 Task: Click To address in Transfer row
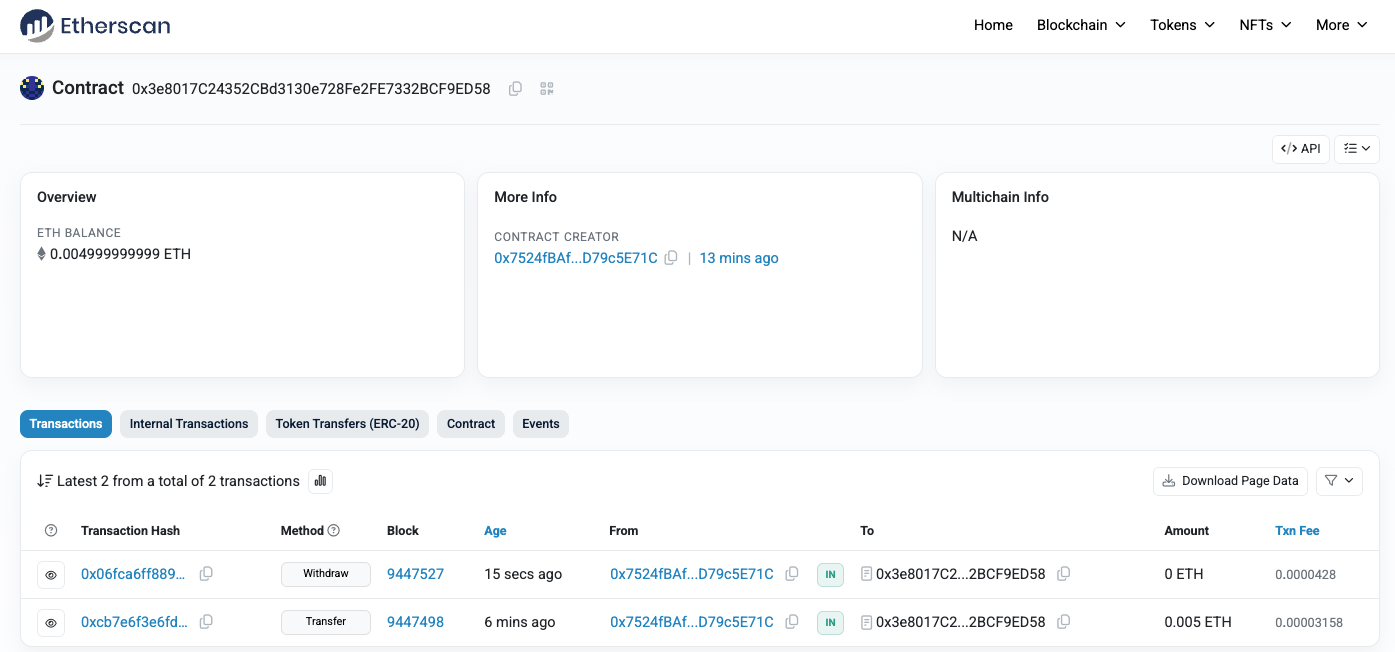click(961, 622)
